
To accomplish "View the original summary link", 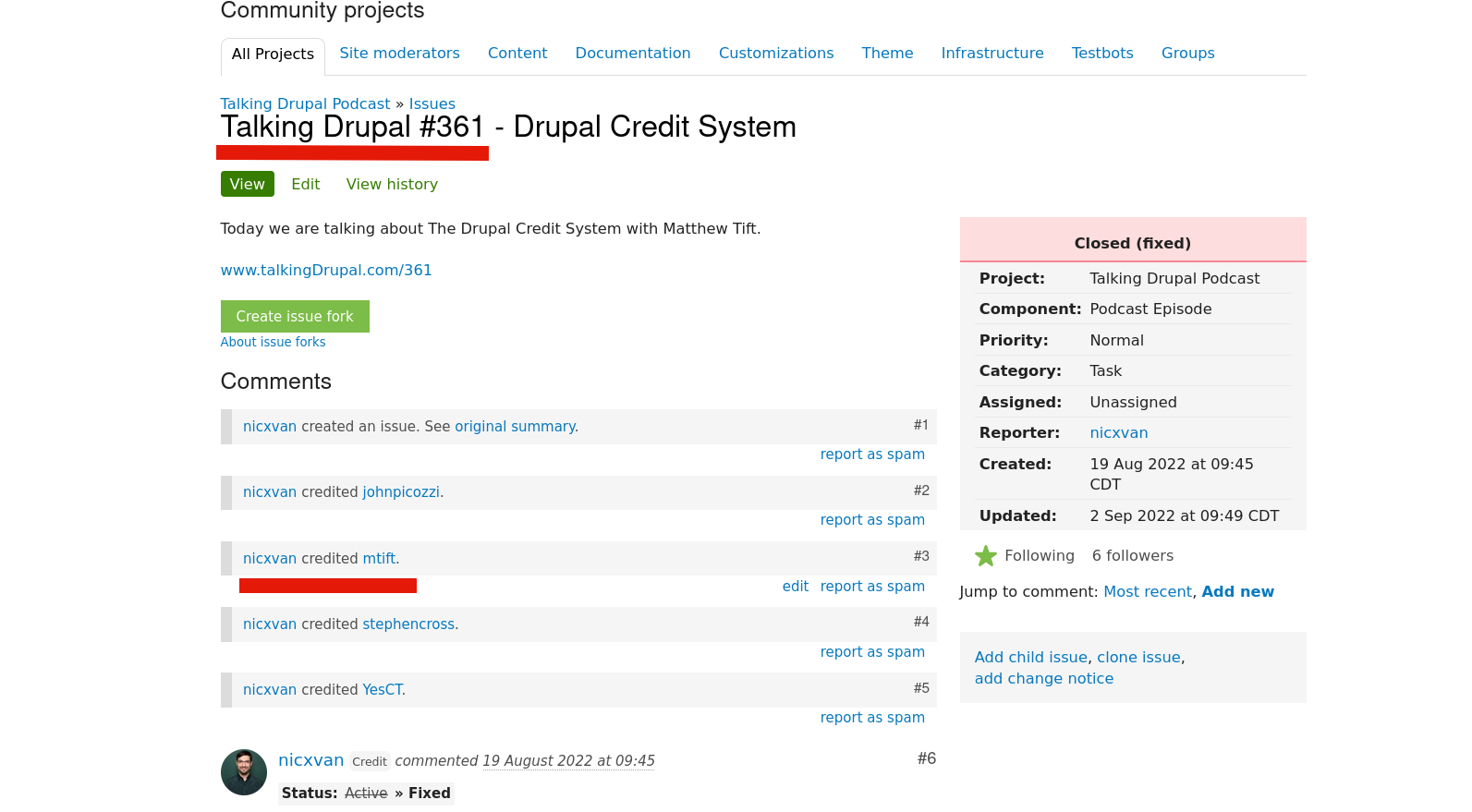I will point(514,427).
